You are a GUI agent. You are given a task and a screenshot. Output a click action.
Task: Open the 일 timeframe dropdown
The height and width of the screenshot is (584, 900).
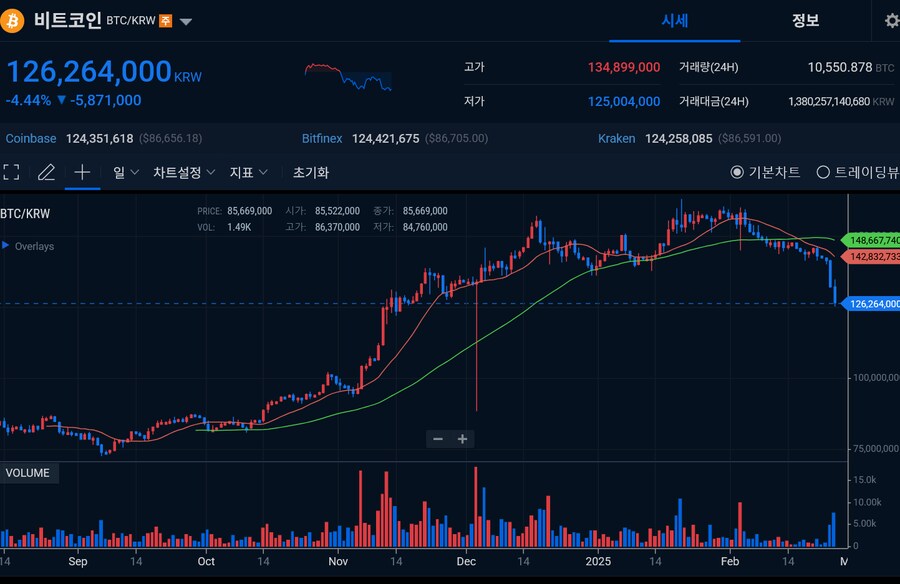point(125,172)
